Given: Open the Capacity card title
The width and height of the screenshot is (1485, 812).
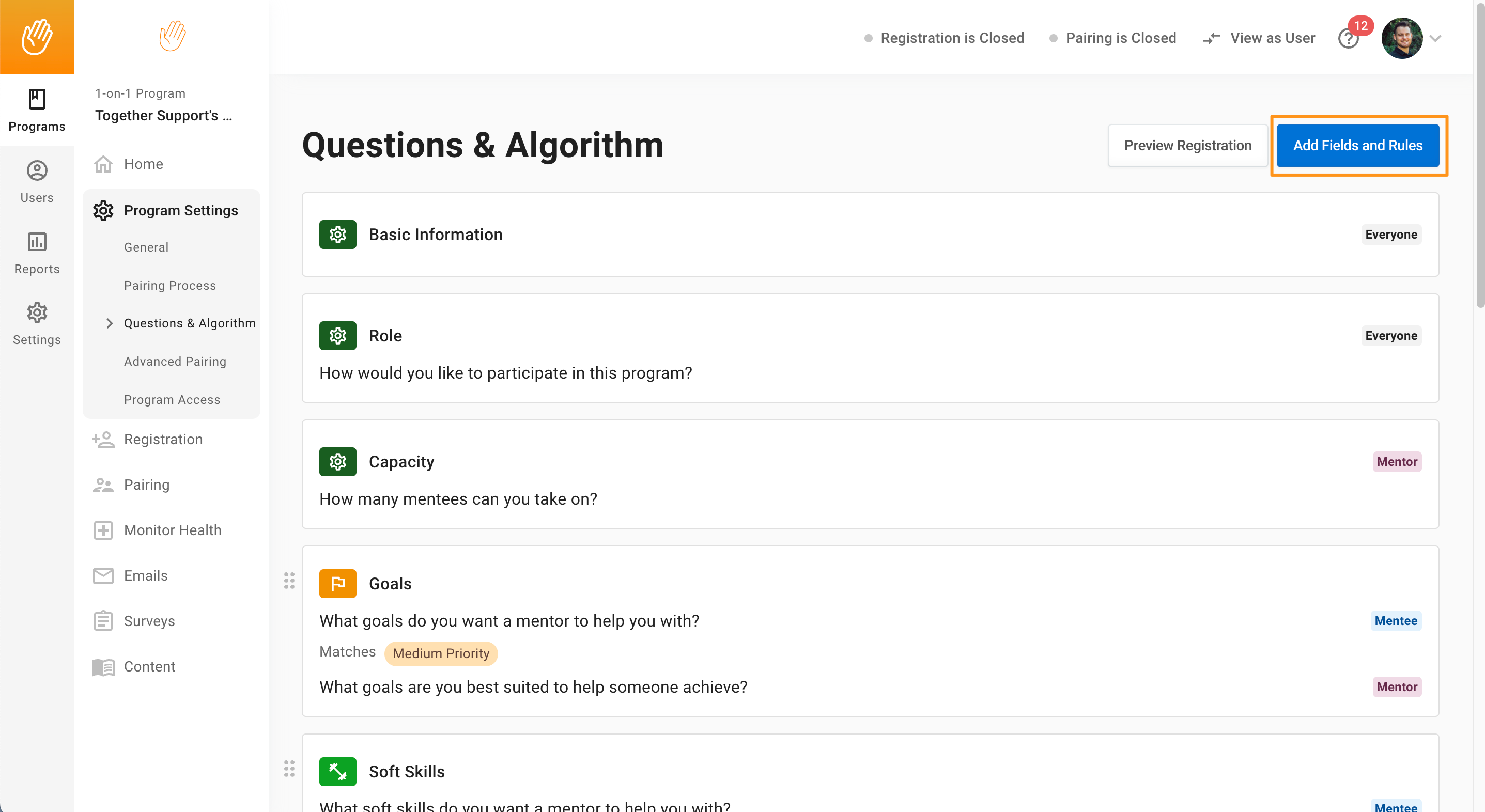Looking at the screenshot, I should pyautogui.click(x=401, y=462).
